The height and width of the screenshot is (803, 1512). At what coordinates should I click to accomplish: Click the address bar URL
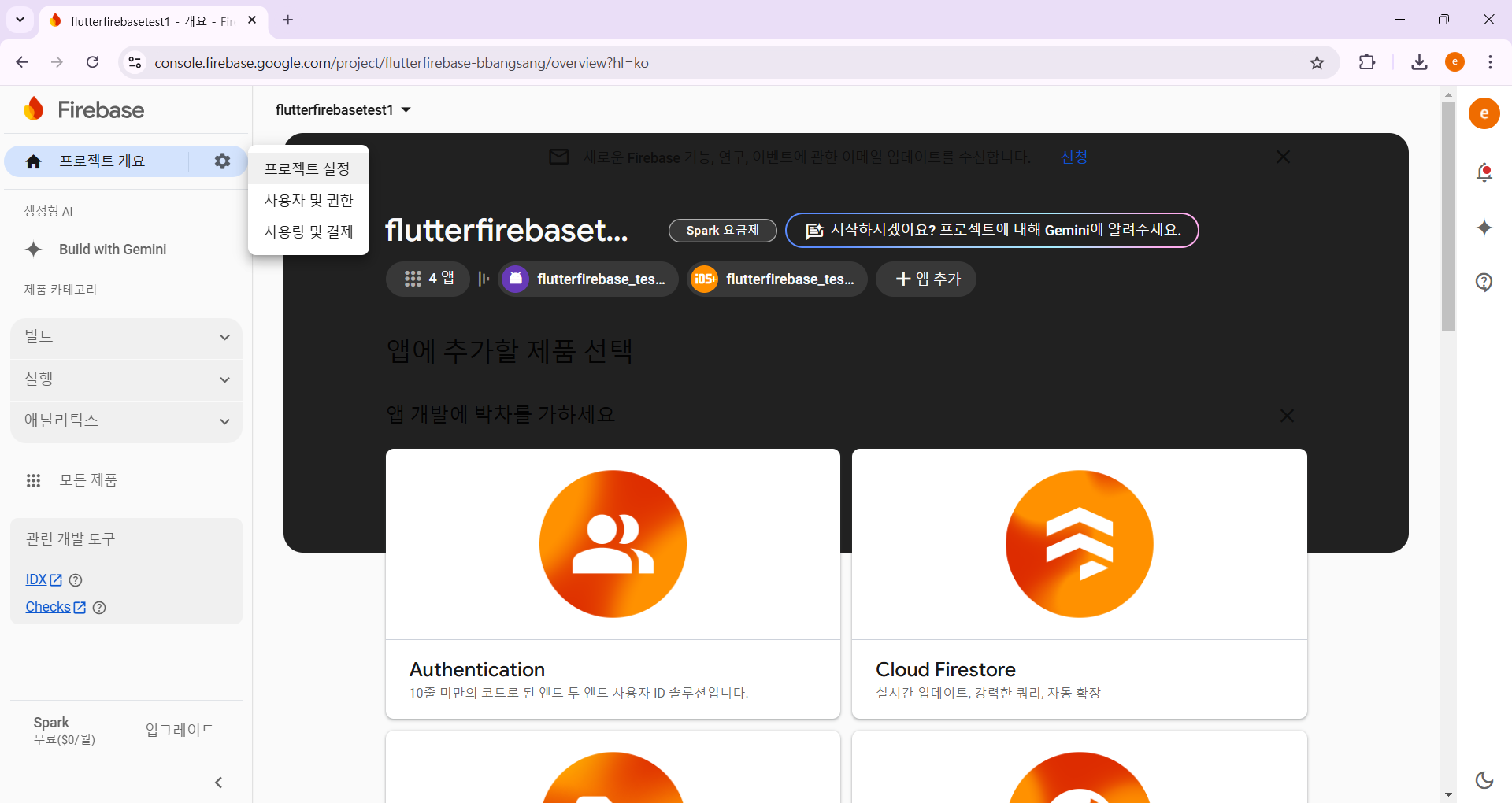click(402, 62)
